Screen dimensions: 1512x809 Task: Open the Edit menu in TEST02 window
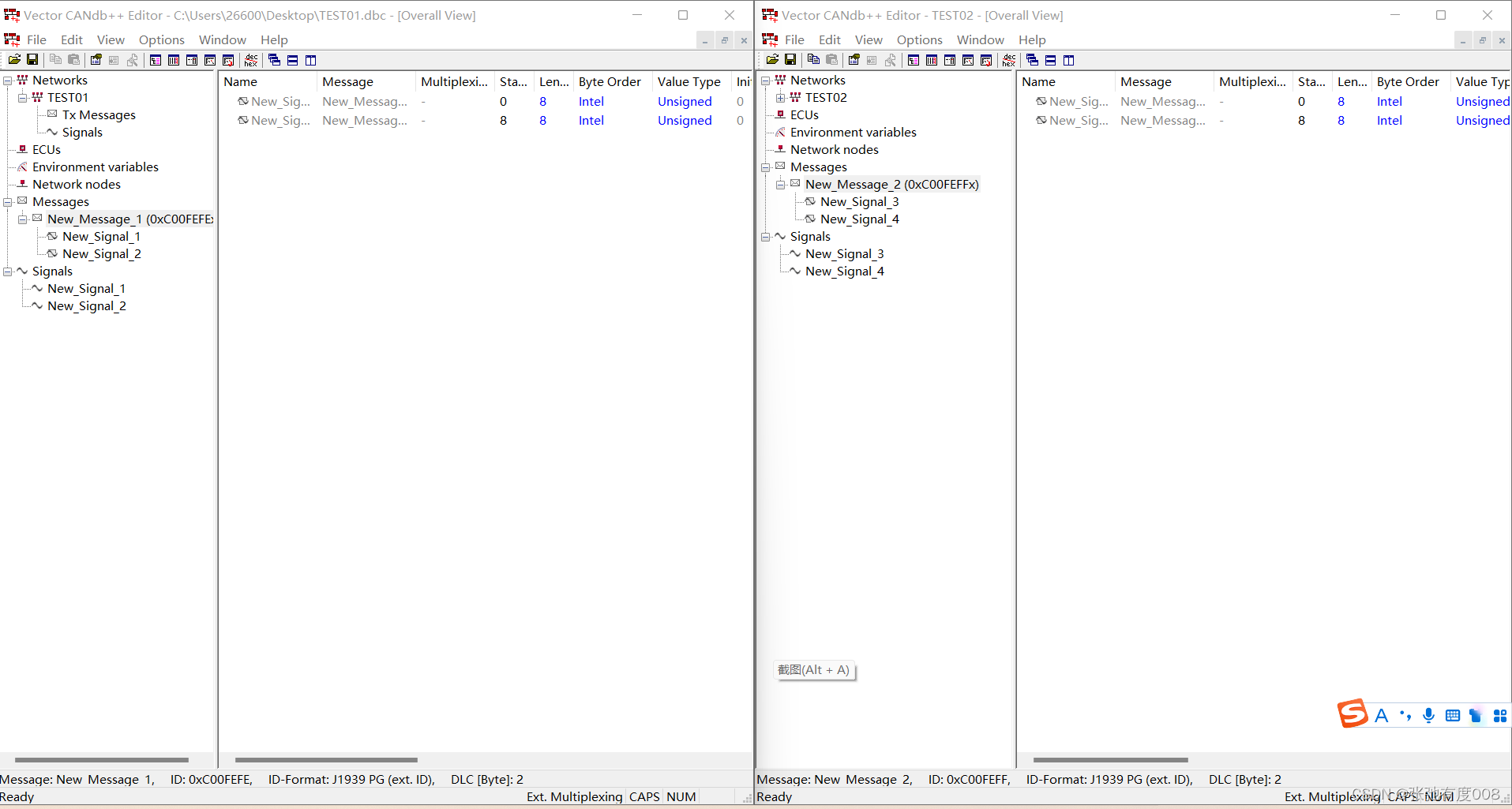(x=830, y=39)
